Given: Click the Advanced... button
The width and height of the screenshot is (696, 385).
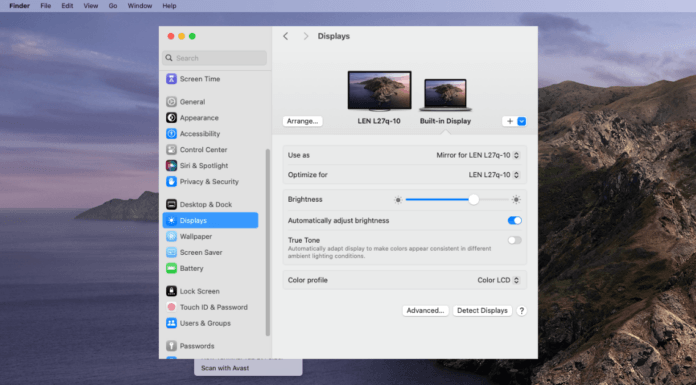Looking at the screenshot, I should (x=425, y=310).
